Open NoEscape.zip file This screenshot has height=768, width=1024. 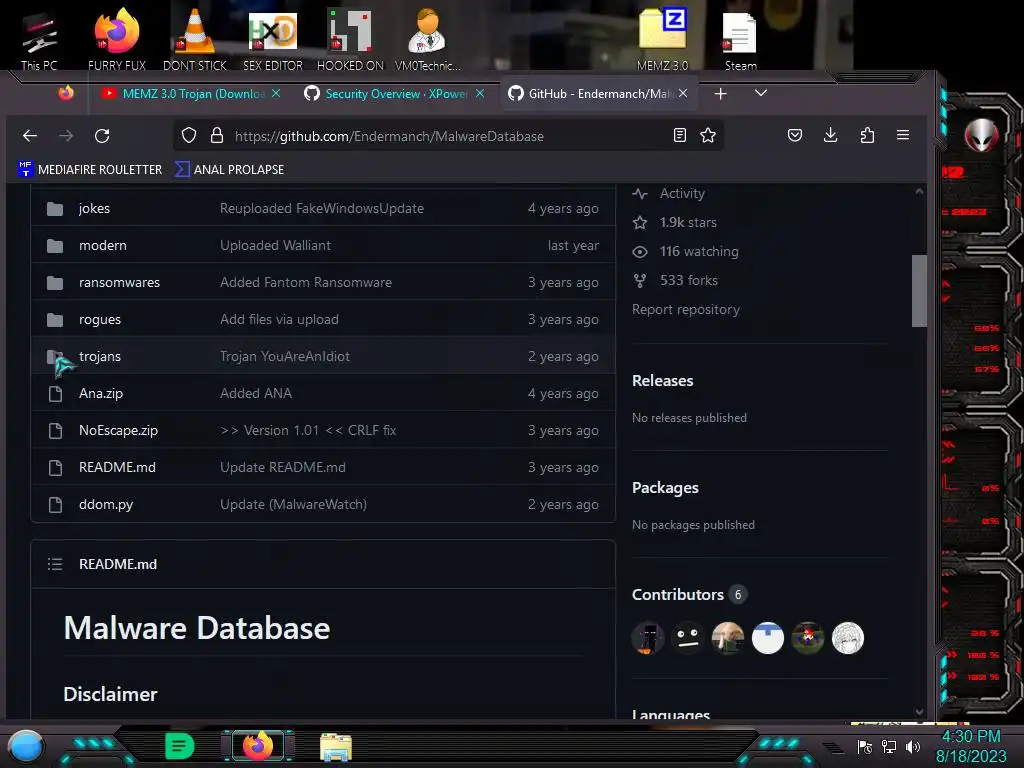pyautogui.click(x=118, y=430)
